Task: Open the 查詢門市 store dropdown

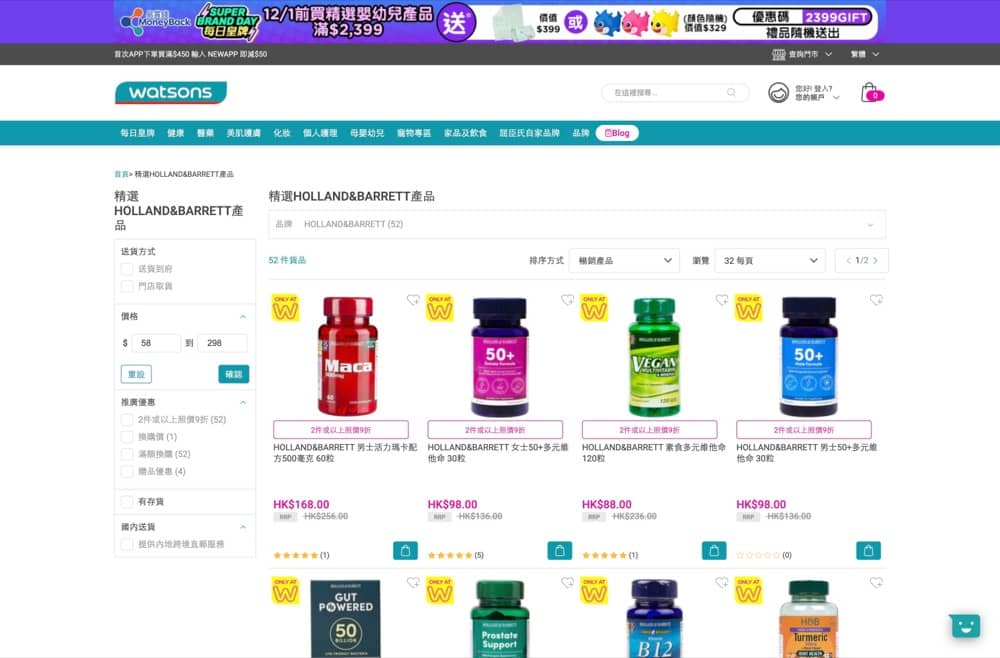Action: pos(802,55)
